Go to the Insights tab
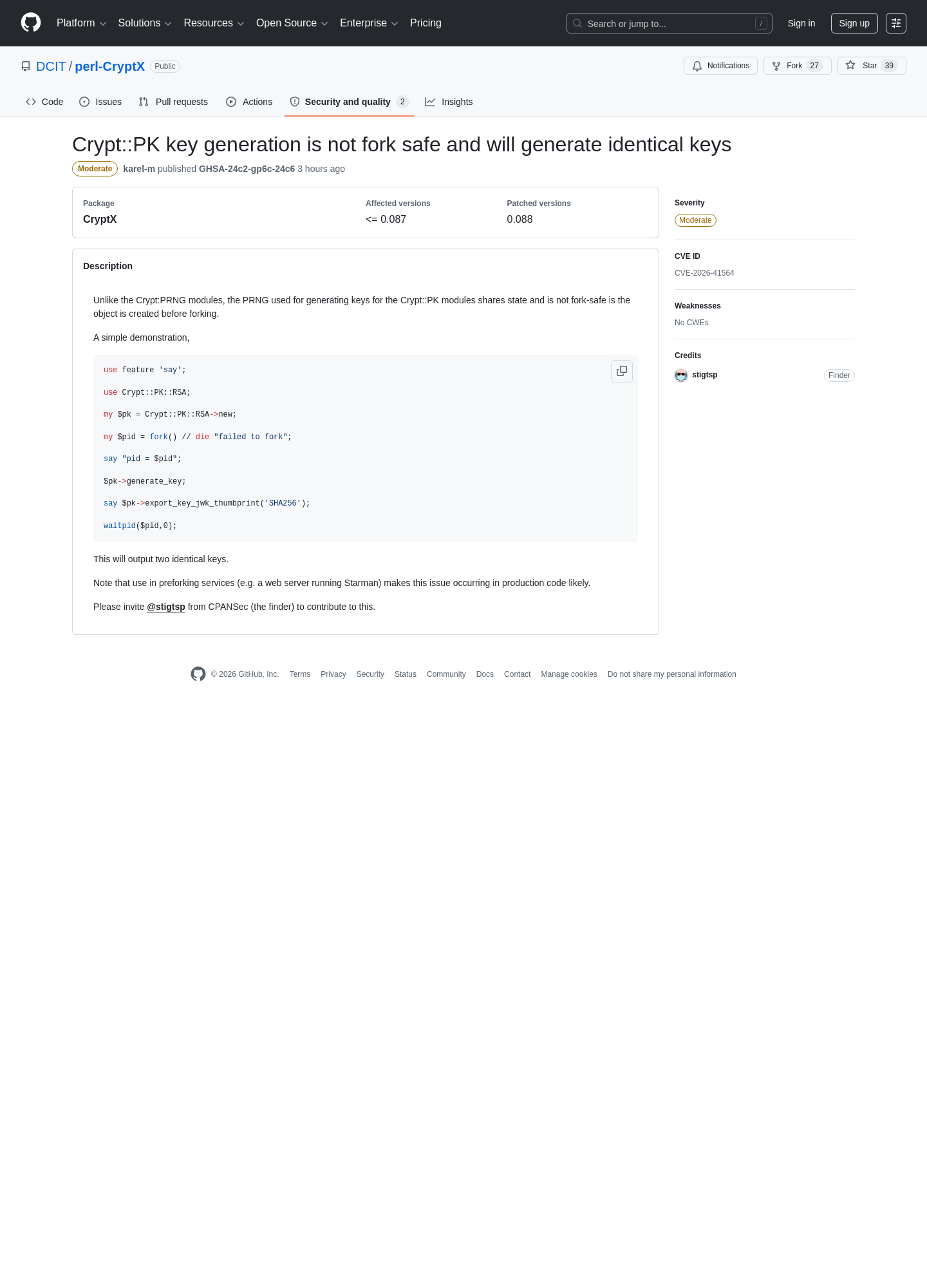The height and width of the screenshot is (1288, 927). click(449, 102)
